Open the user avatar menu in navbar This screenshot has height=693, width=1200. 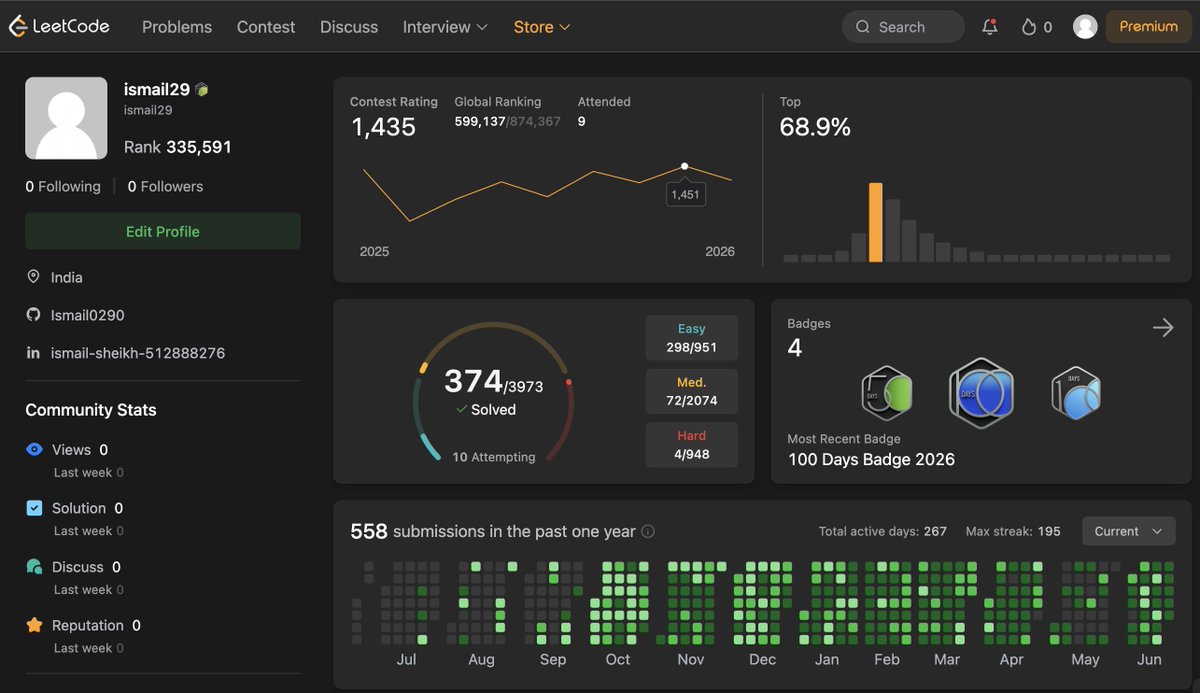click(1085, 27)
